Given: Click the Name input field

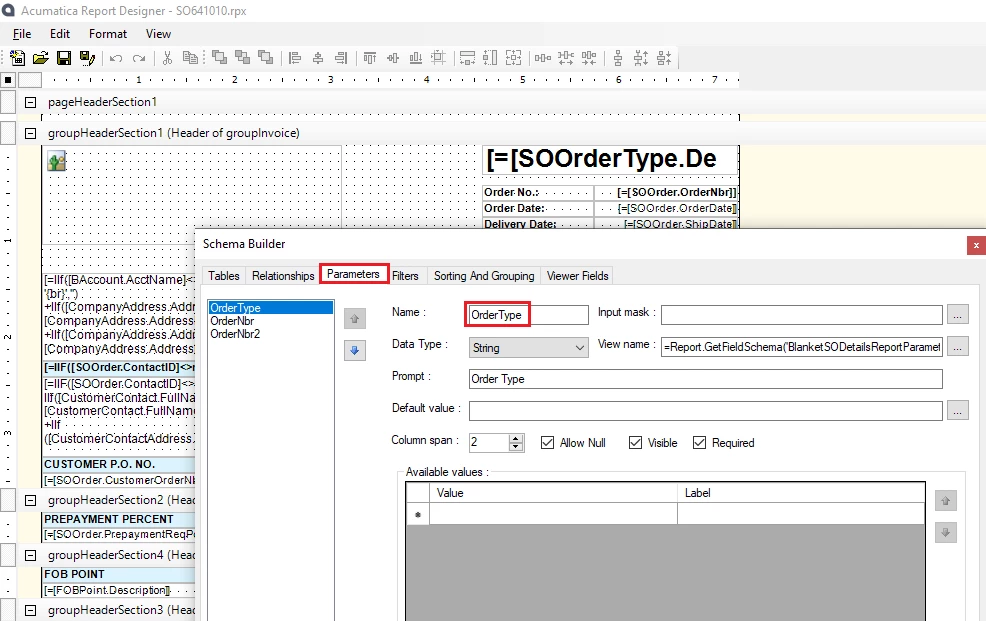Looking at the screenshot, I should click(528, 315).
